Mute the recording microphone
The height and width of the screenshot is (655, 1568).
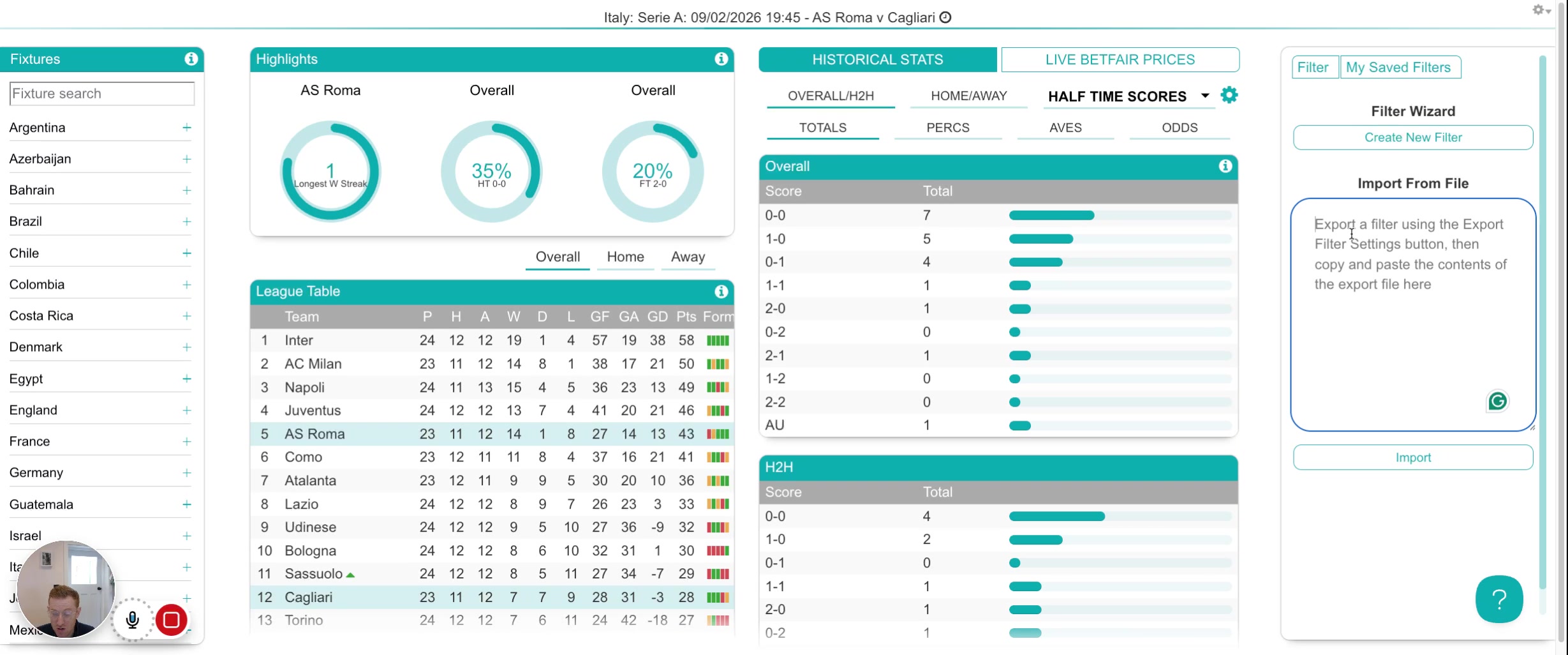pyautogui.click(x=133, y=620)
